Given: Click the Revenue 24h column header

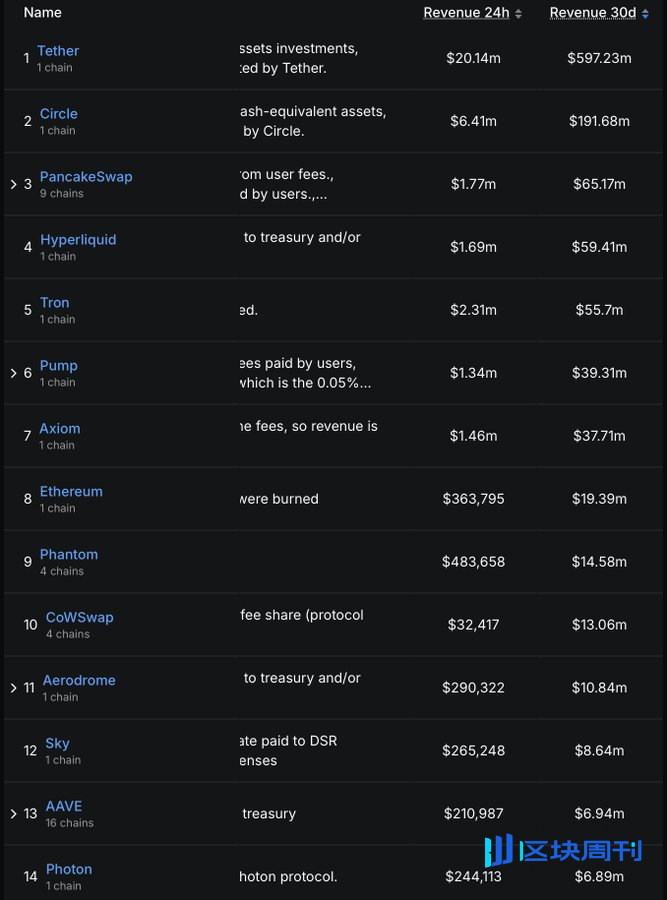Looking at the screenshot, I should tap(466, 13).
